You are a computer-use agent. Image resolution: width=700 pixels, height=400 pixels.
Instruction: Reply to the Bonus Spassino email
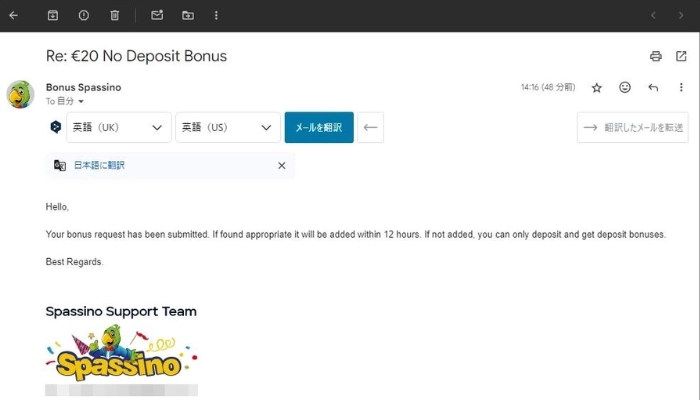click(653, 88)
